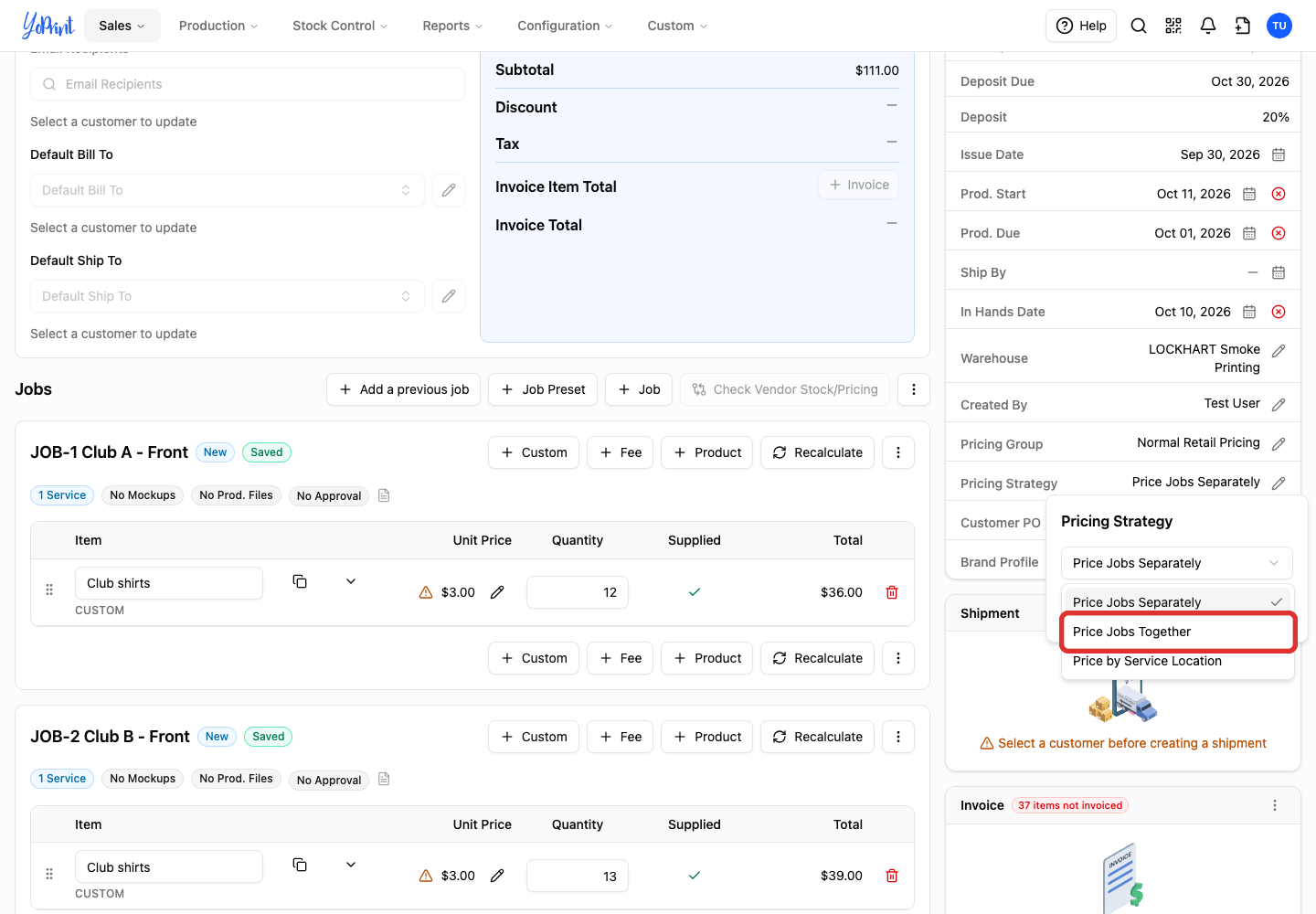The image size is (1316, 914).
Task: Click Add a previous job button
Action: pos(403,389)
